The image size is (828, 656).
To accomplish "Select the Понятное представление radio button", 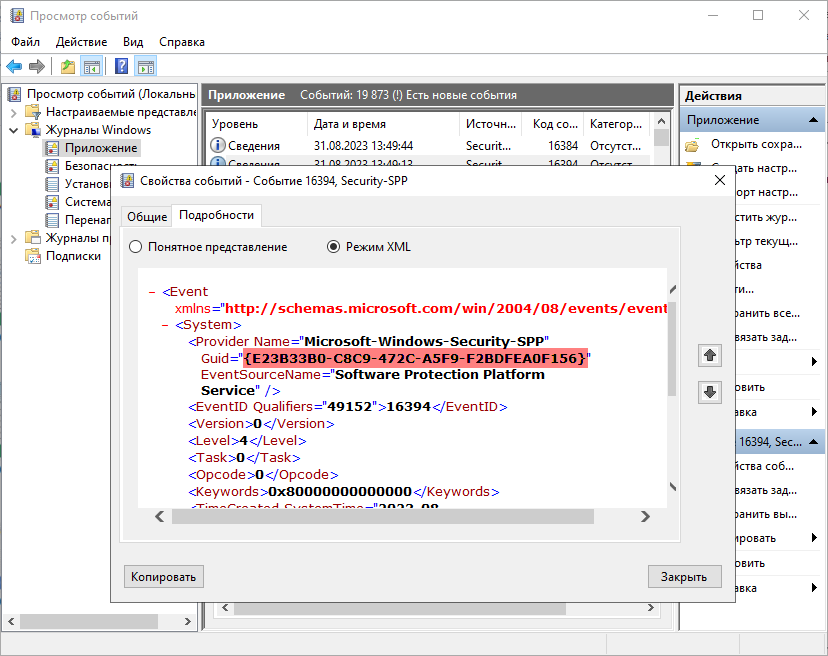I will pyautogui.click(x=136, y=247).
